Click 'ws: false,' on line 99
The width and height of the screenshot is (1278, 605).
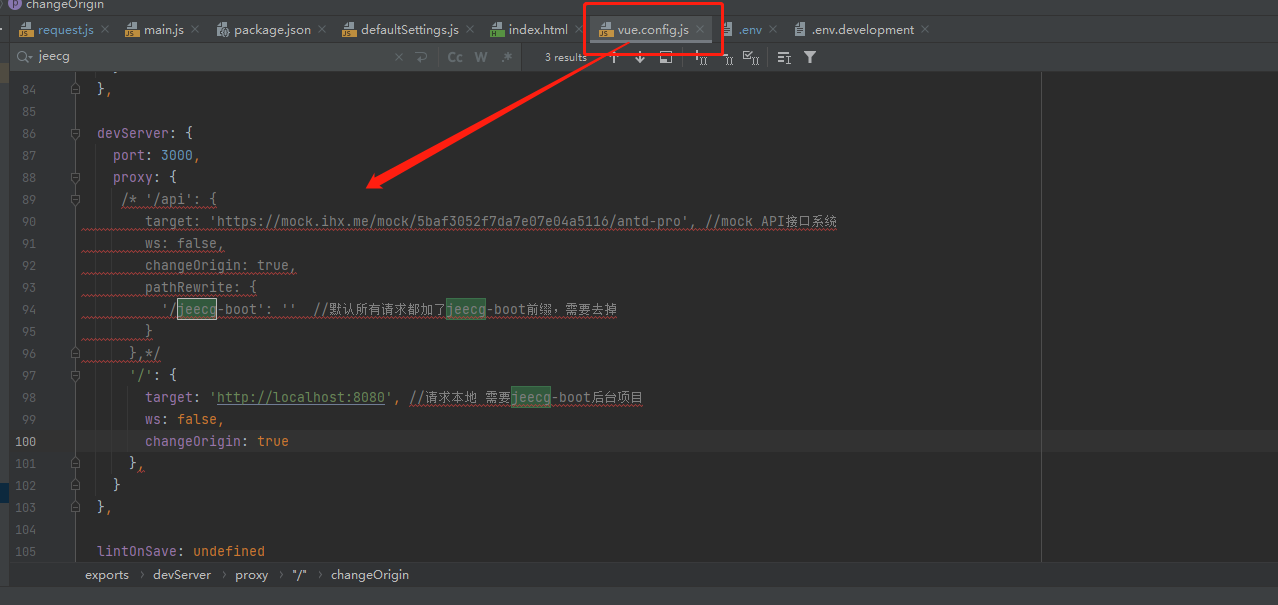[185, 419]
